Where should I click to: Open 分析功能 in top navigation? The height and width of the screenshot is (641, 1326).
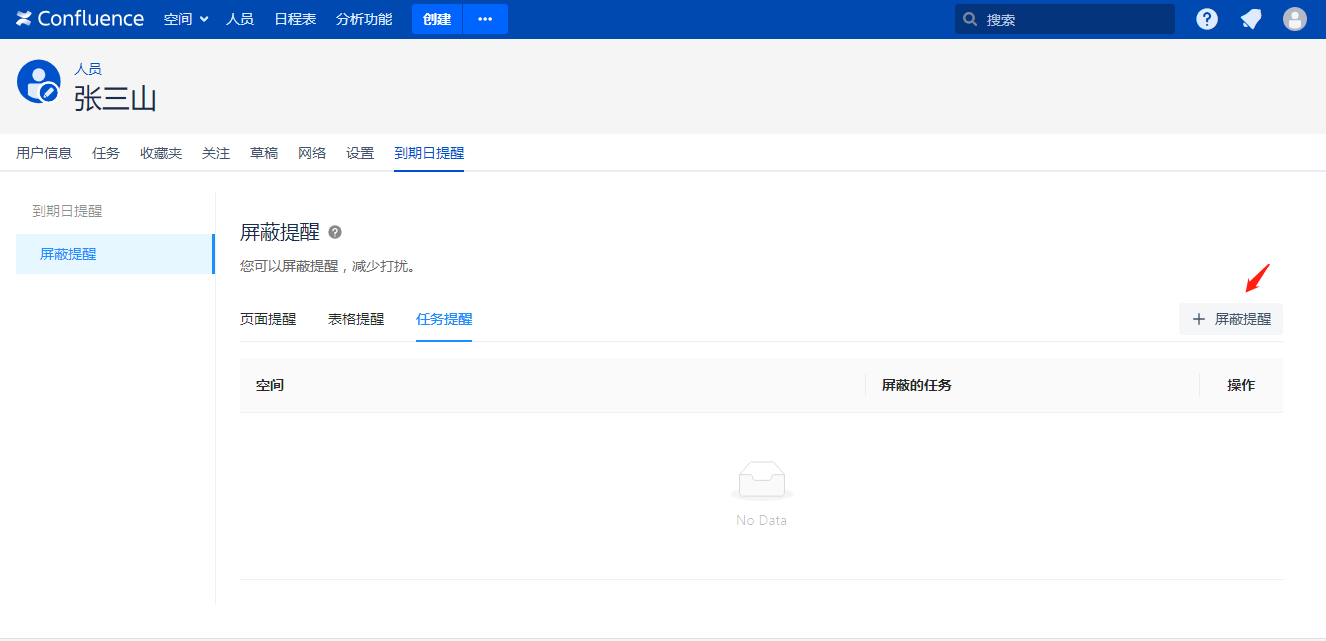point(364,19)
